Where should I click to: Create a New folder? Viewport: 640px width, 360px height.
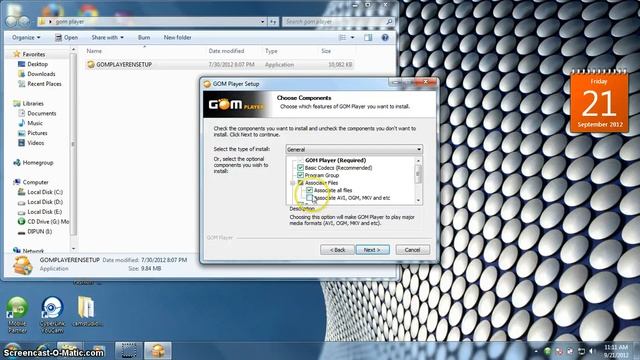178,38
